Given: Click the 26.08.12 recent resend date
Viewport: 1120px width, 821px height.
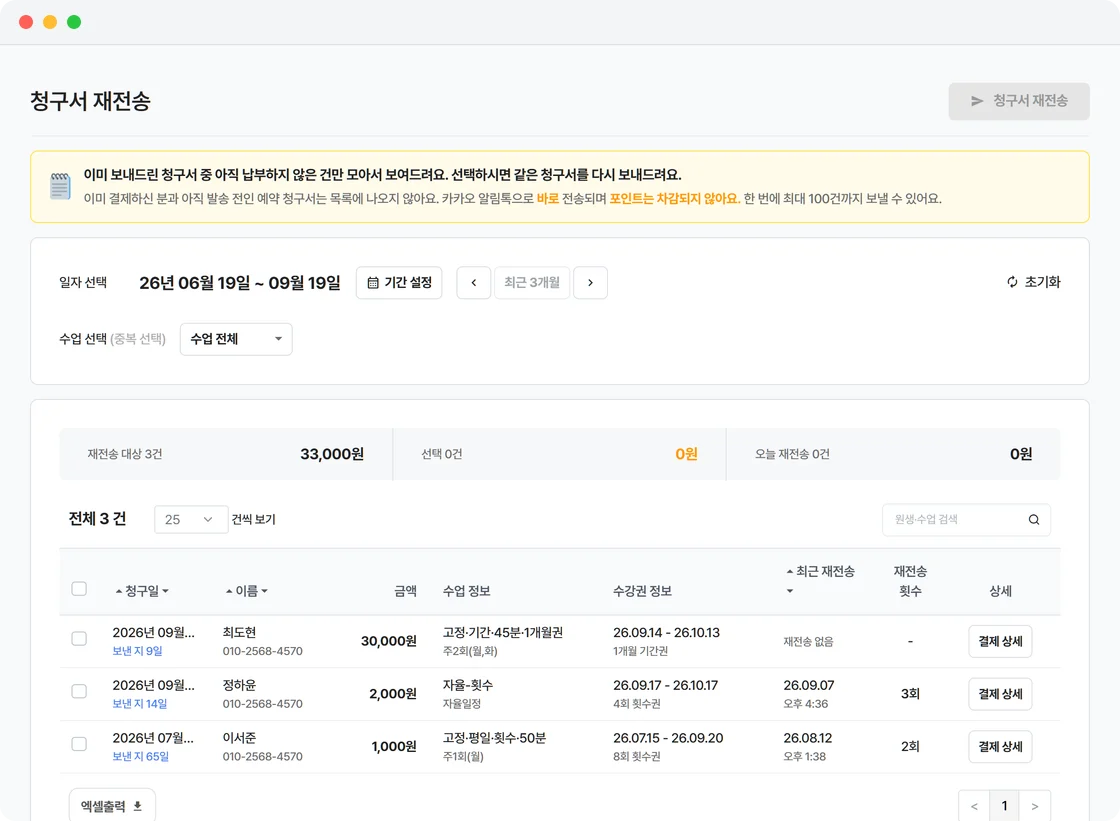Looking at the screenshot, I should tap(807, 738).
